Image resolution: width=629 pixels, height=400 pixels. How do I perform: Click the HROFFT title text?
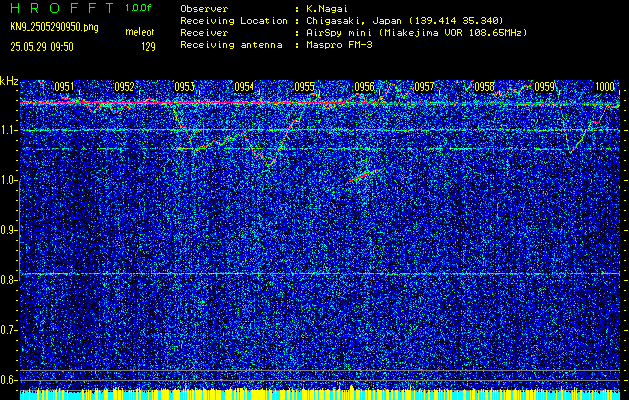pyautogui.click(x=61, y=8)
